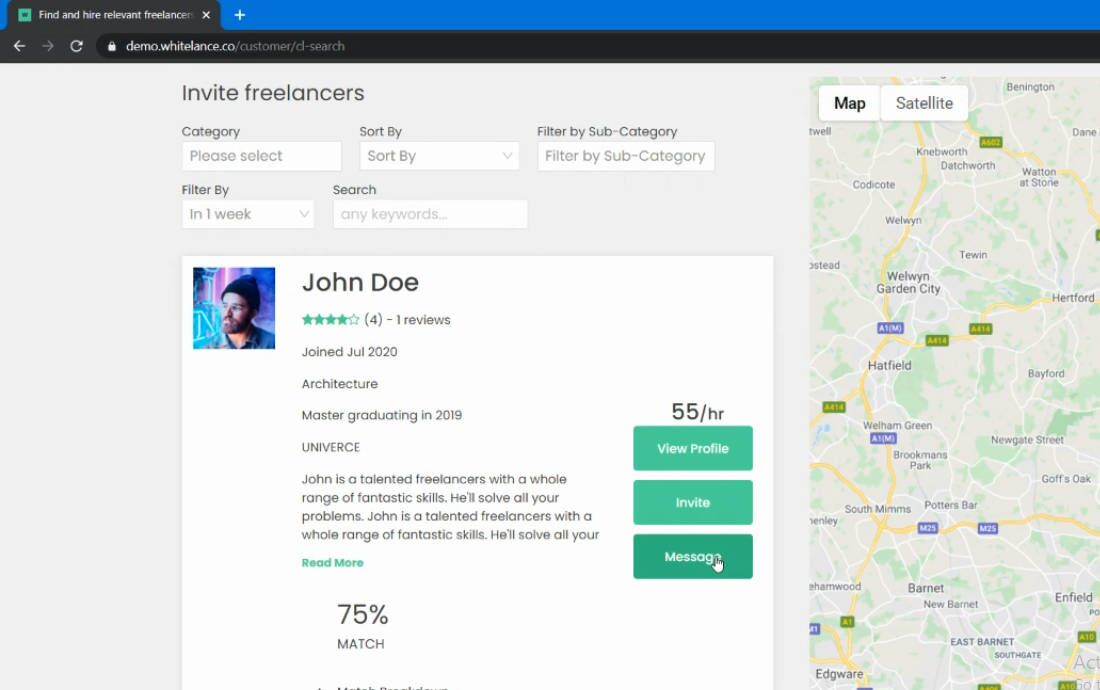
Task: Click the 'Invite freelancers' page heading
Action: coord(273,93)
